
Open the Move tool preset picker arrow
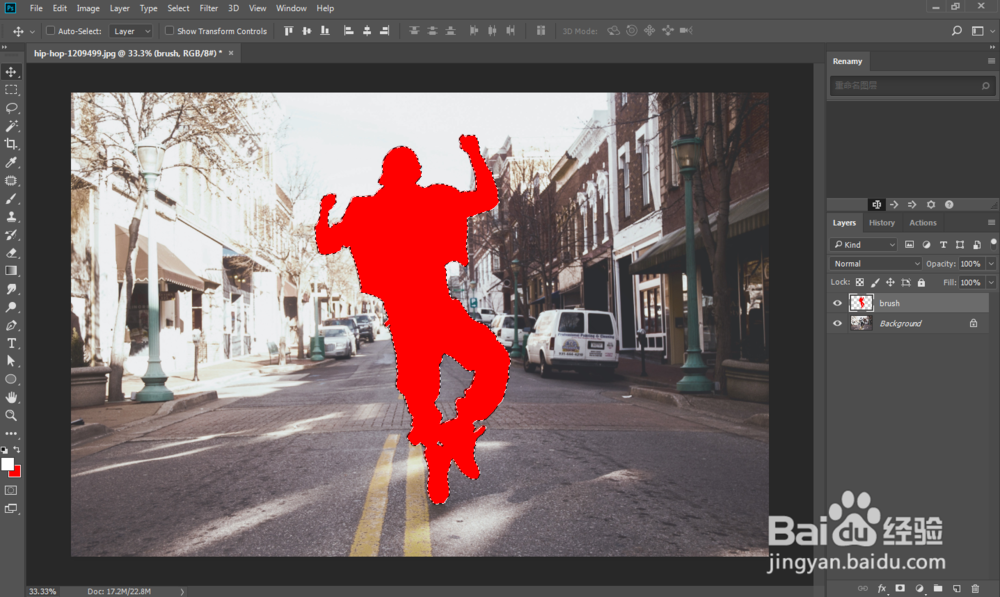coord(32,31)
